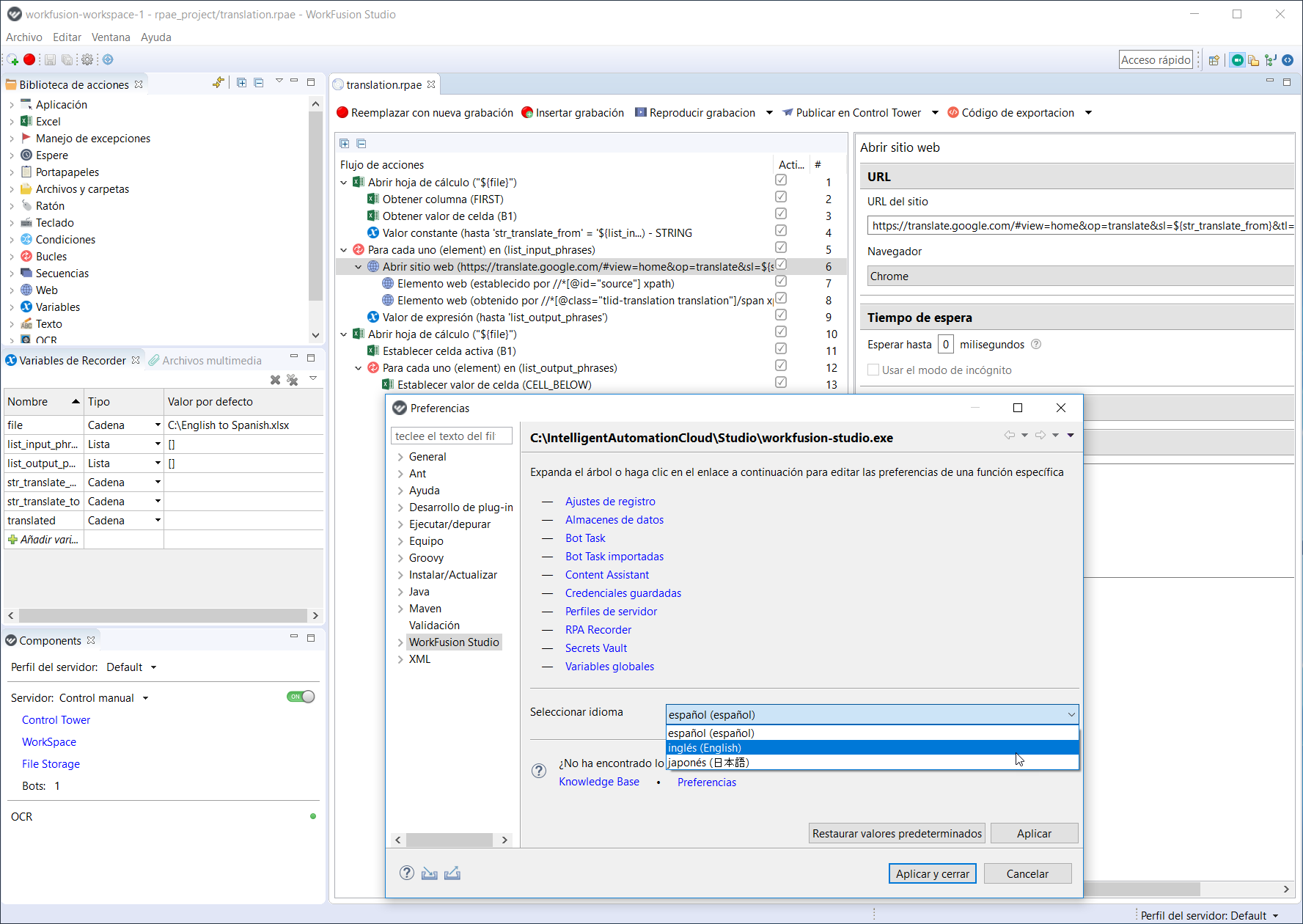Toggle checkbox for Valor constante row 4

coord(781,231)
